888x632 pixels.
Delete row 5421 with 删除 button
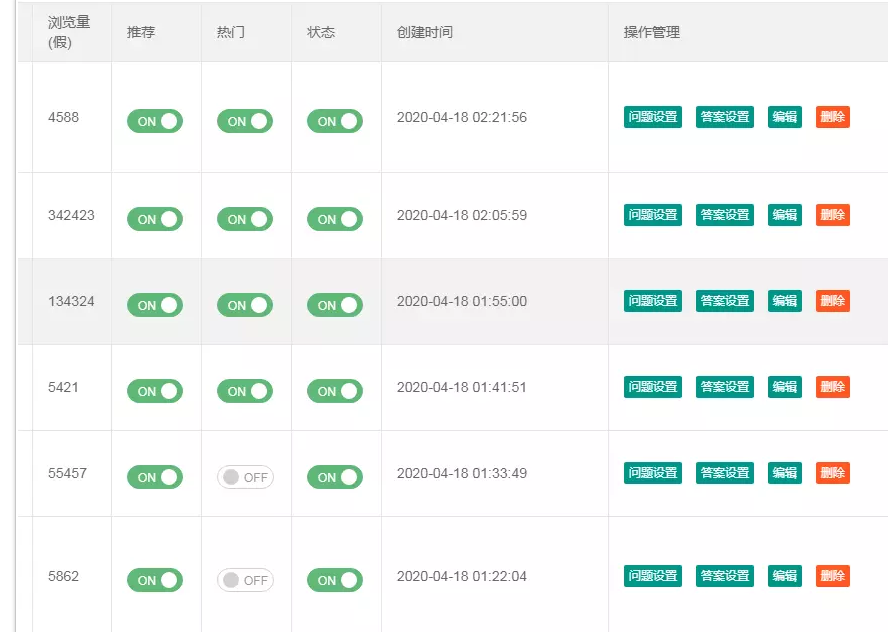[x=833, y=387]
